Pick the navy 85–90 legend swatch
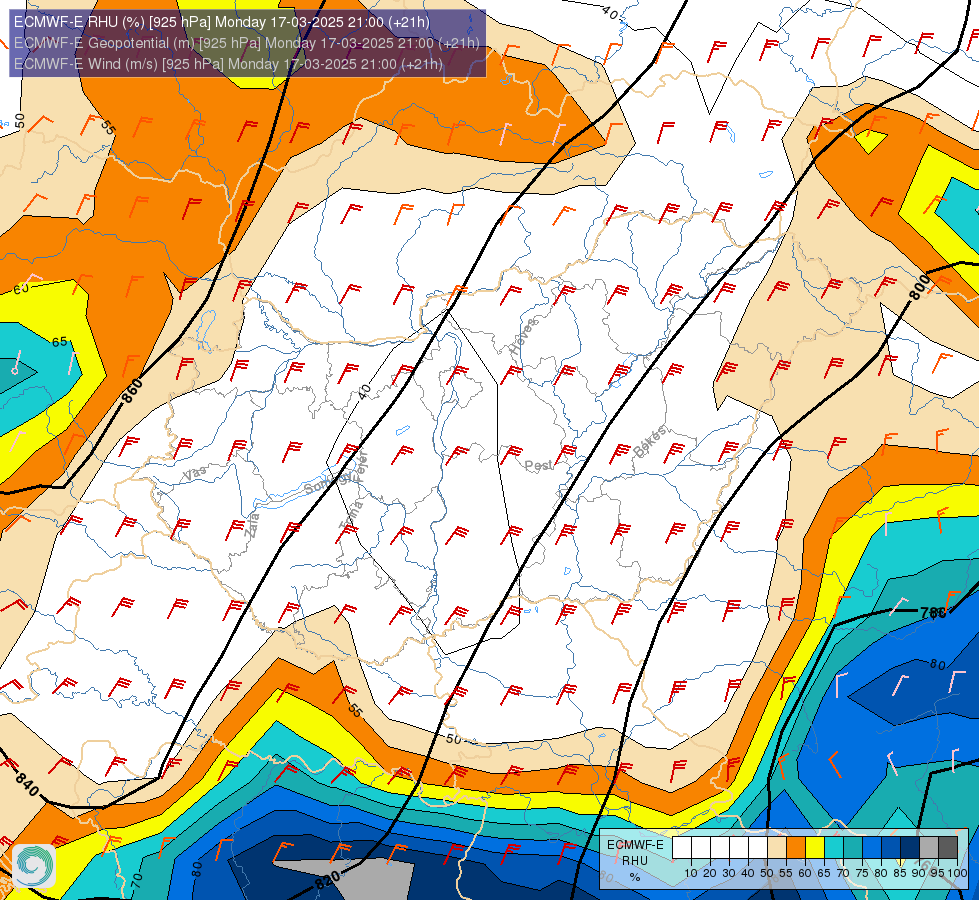 910,848
